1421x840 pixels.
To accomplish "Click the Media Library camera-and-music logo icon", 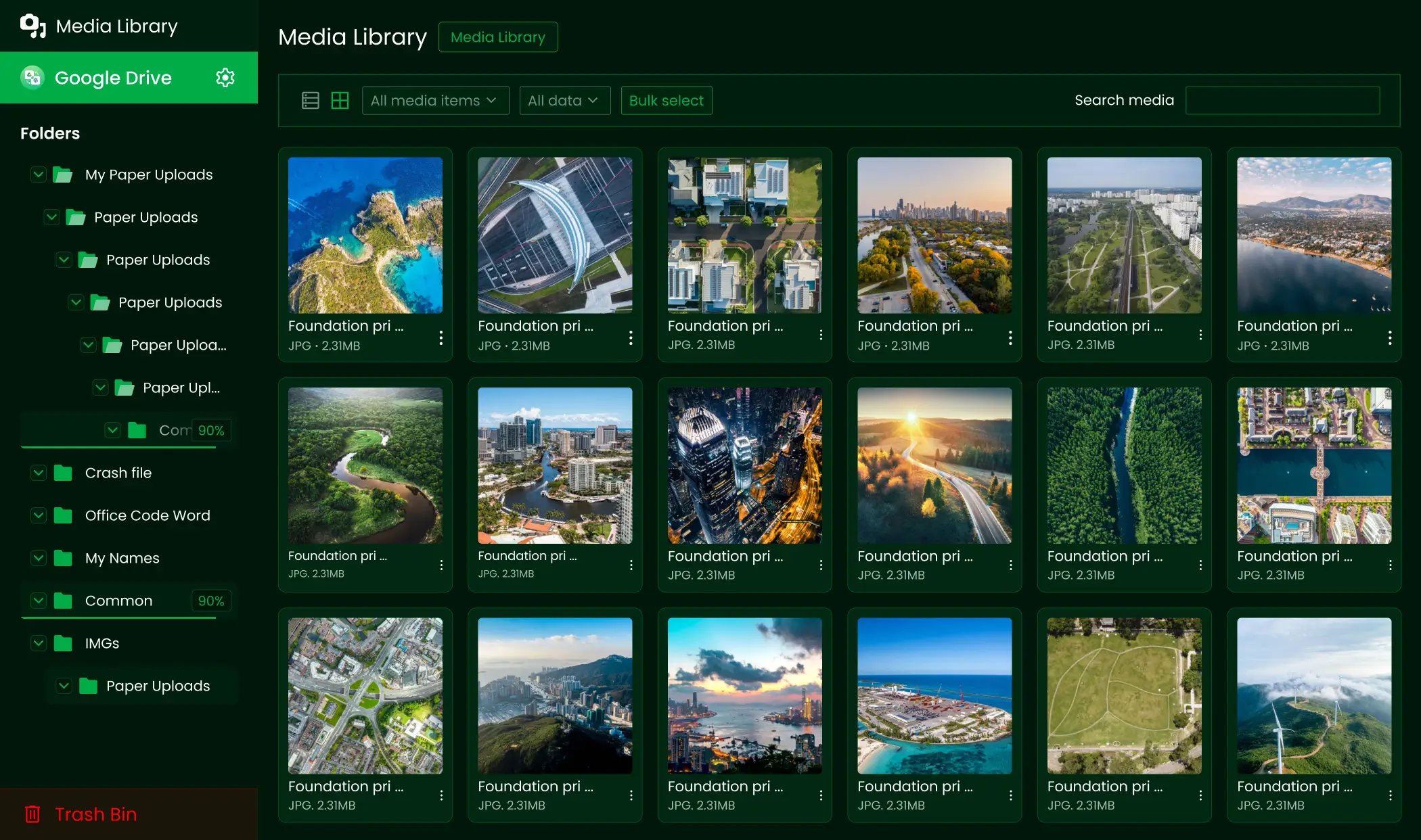I will coord(32,26).
